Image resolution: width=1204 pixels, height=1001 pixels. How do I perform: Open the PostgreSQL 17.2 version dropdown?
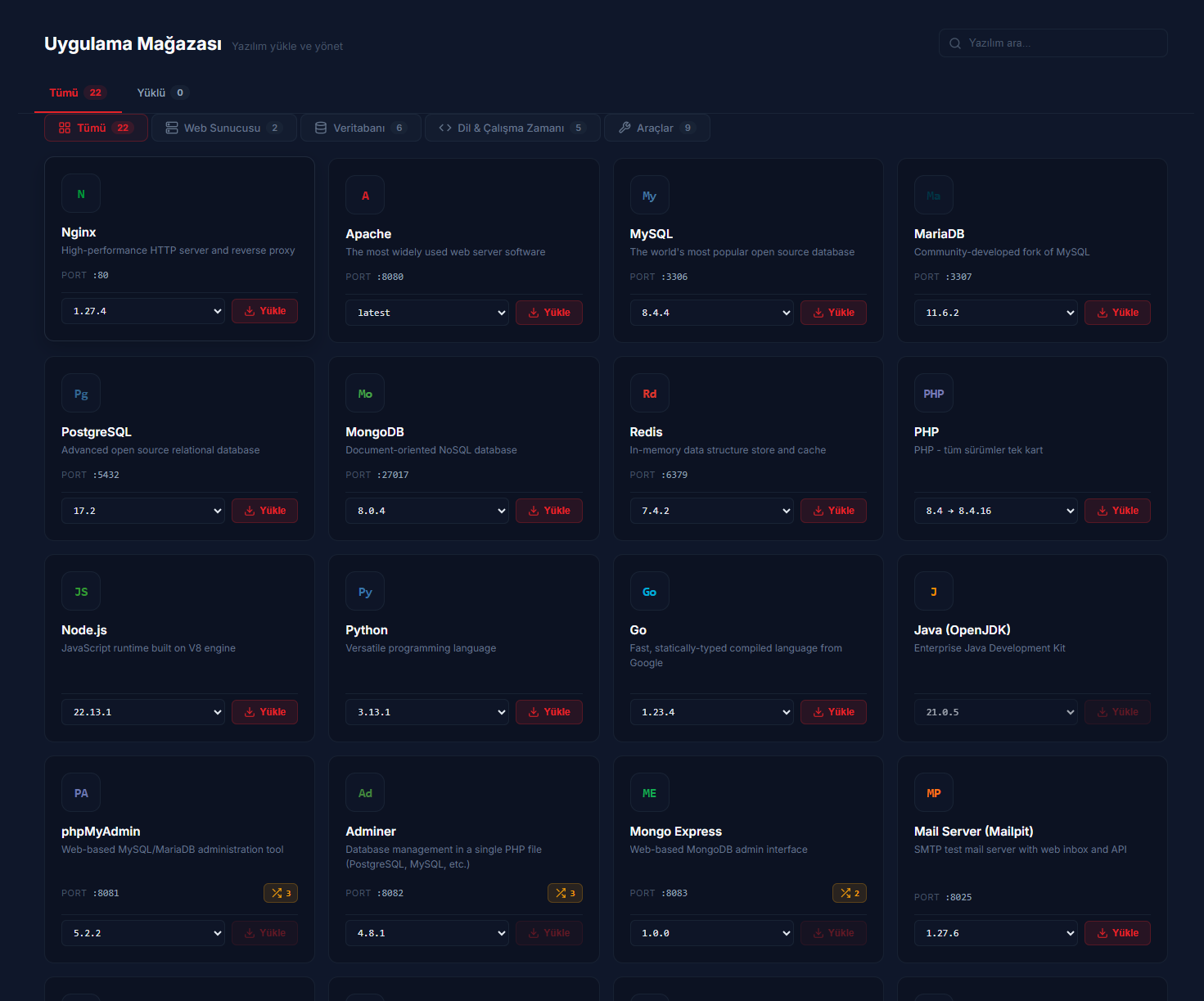[x=143, y=511]
